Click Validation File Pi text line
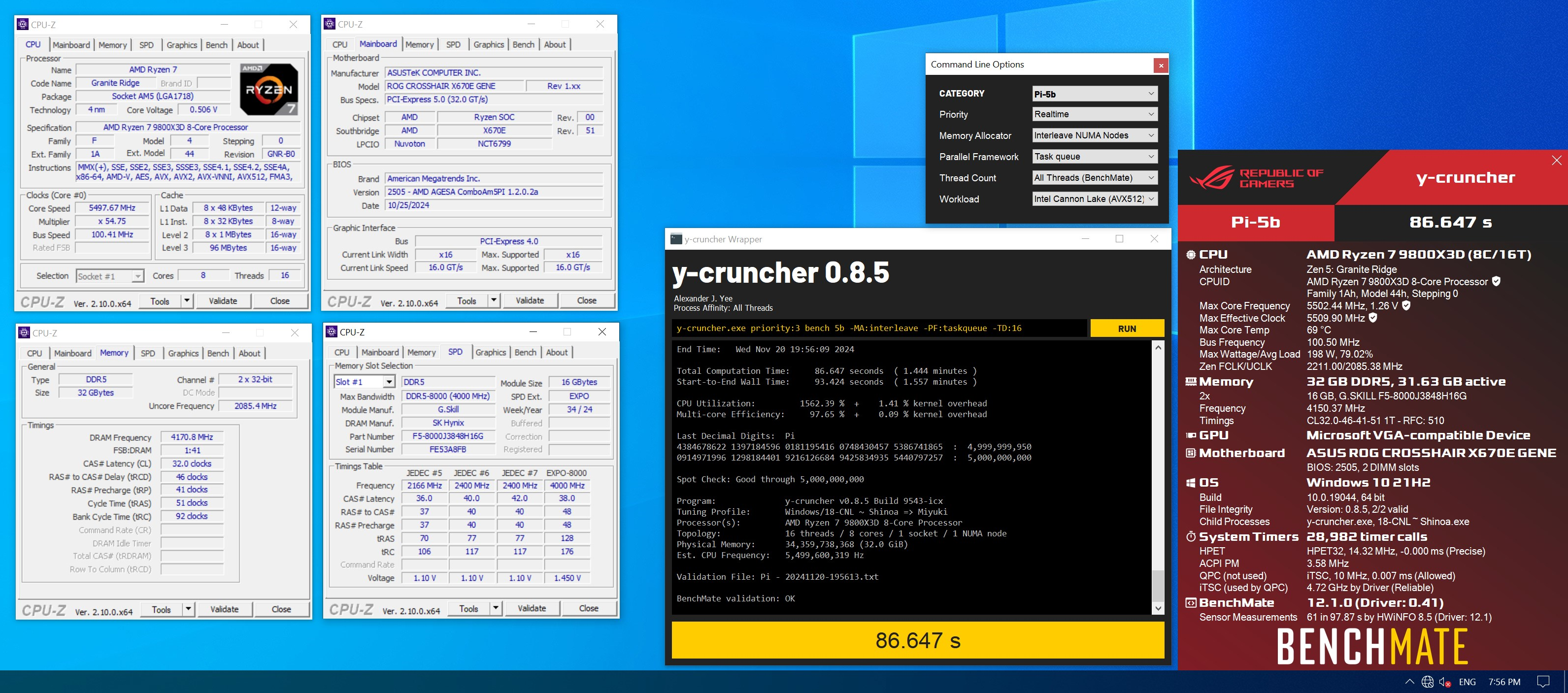The width and height of the screenshot is (1568, 693). pyautogui.click(x=777, y=577)
